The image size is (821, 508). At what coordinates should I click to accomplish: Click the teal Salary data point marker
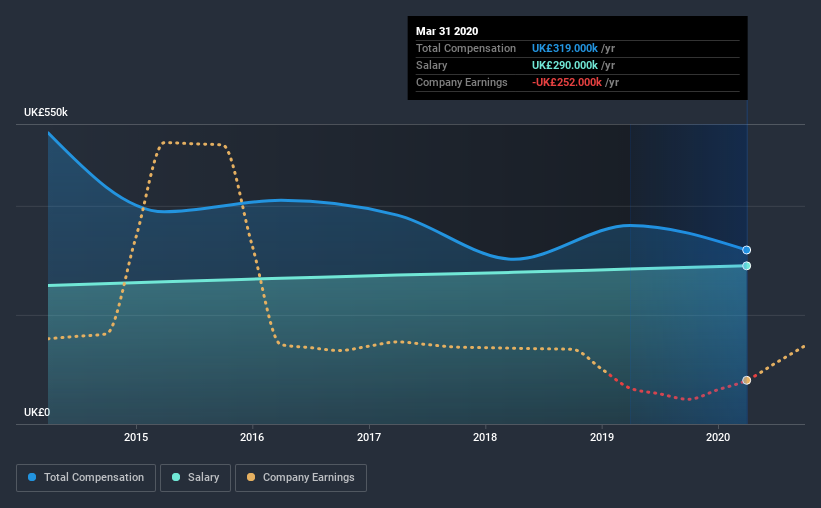point(747,266)
